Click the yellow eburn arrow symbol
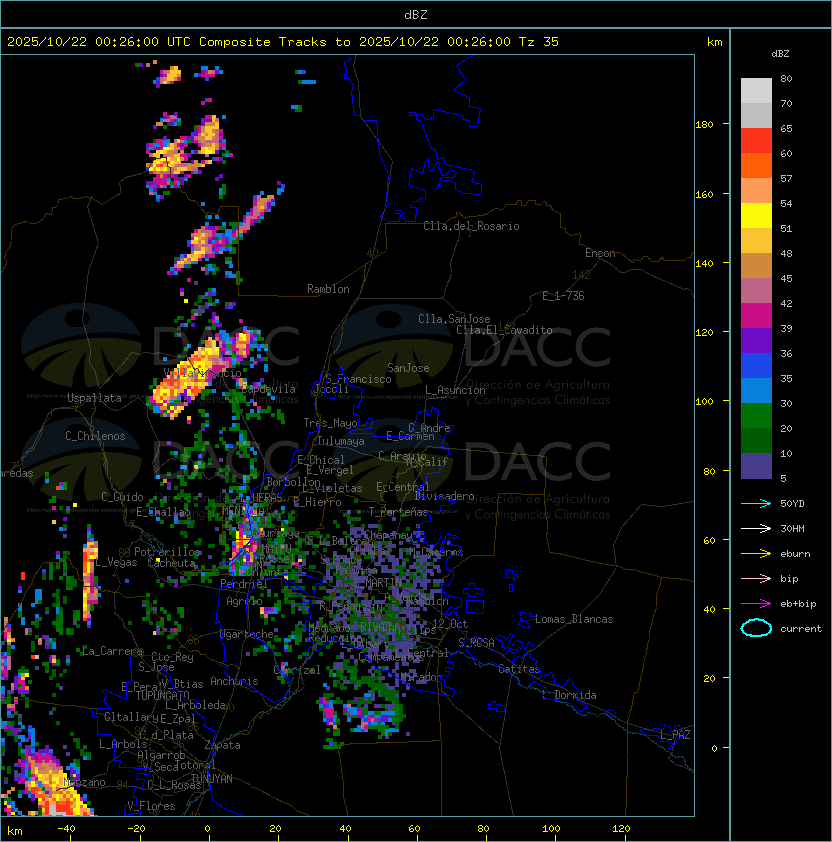Viewport: 832px width, 842px height. [756, 554]
